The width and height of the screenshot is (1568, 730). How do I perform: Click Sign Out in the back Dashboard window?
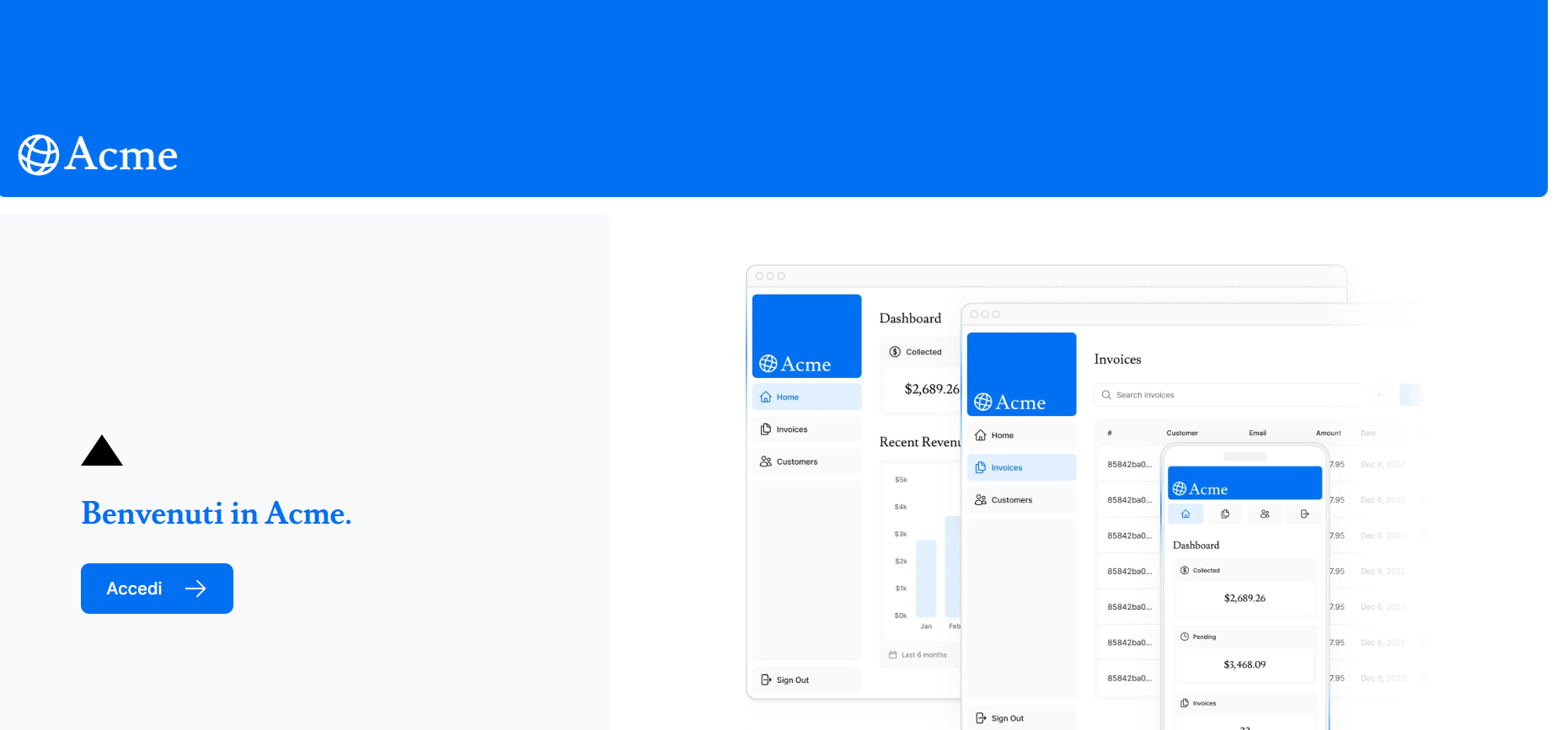pyautogui.click(x=806, y=679)
